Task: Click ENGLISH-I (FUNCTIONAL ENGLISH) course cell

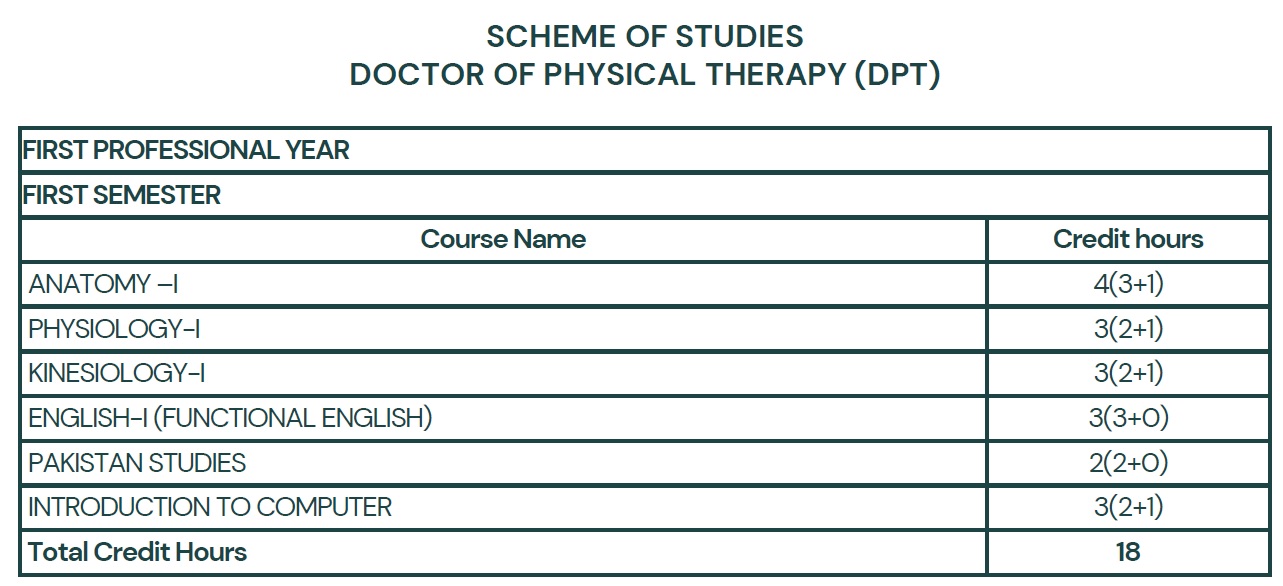Action: coord(503,418)
